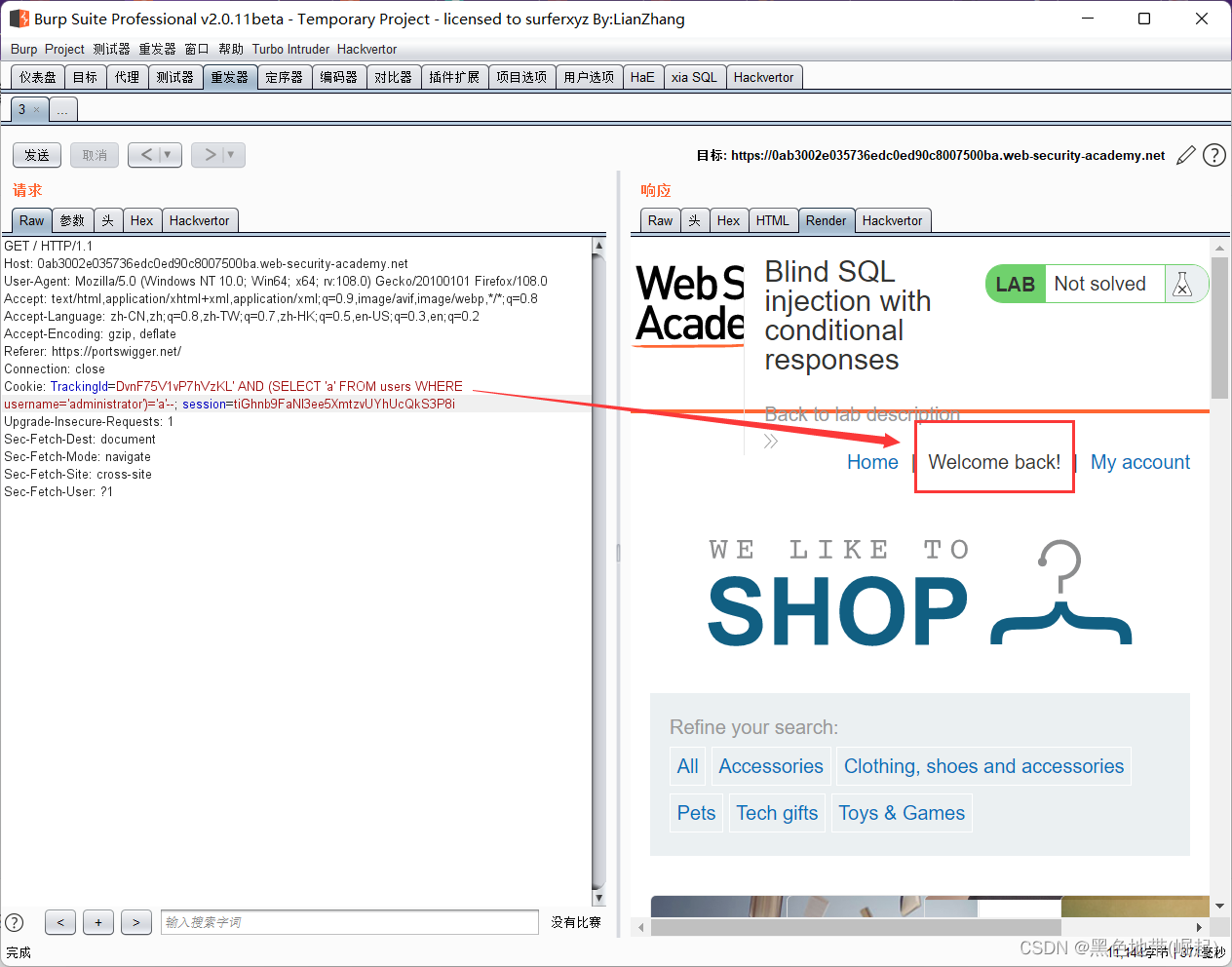This screenshot has height=967, width=1232.
Task: Go to next request in history
Action: pyautogui.click(x=209, y=155)
